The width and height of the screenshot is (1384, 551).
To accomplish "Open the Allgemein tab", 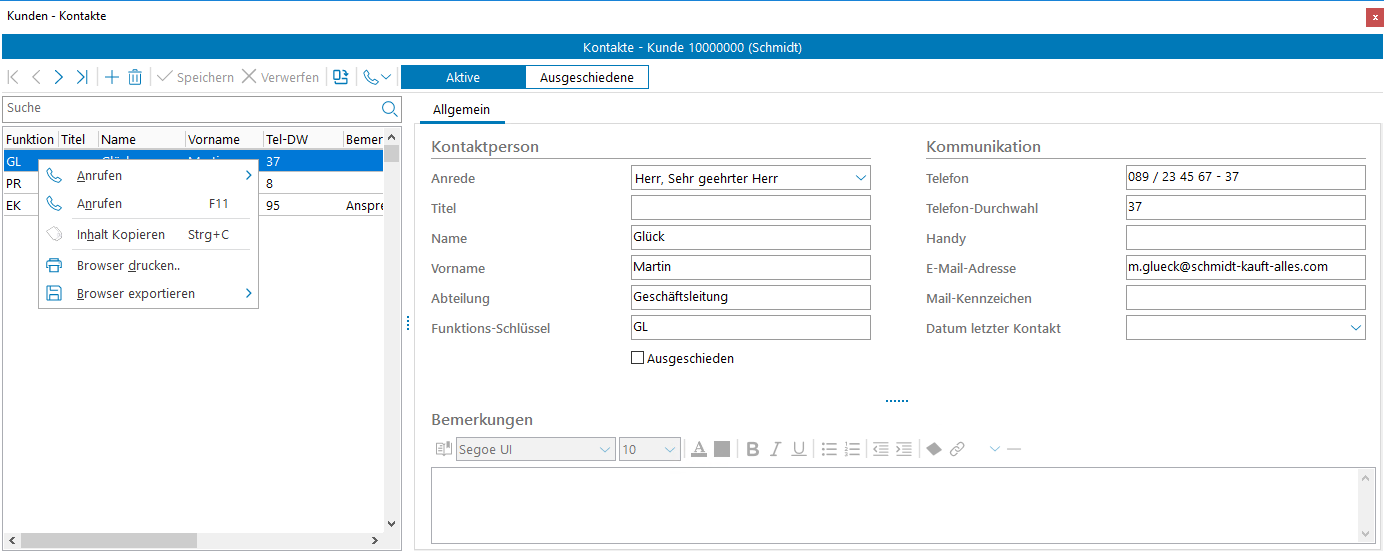I will click(x=461, y=110).
